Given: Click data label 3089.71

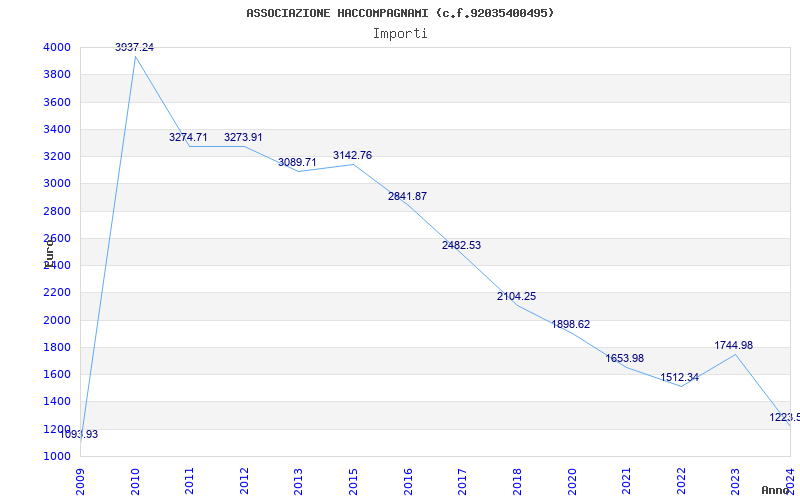Looking at the screenshot, I should [297, 162].
